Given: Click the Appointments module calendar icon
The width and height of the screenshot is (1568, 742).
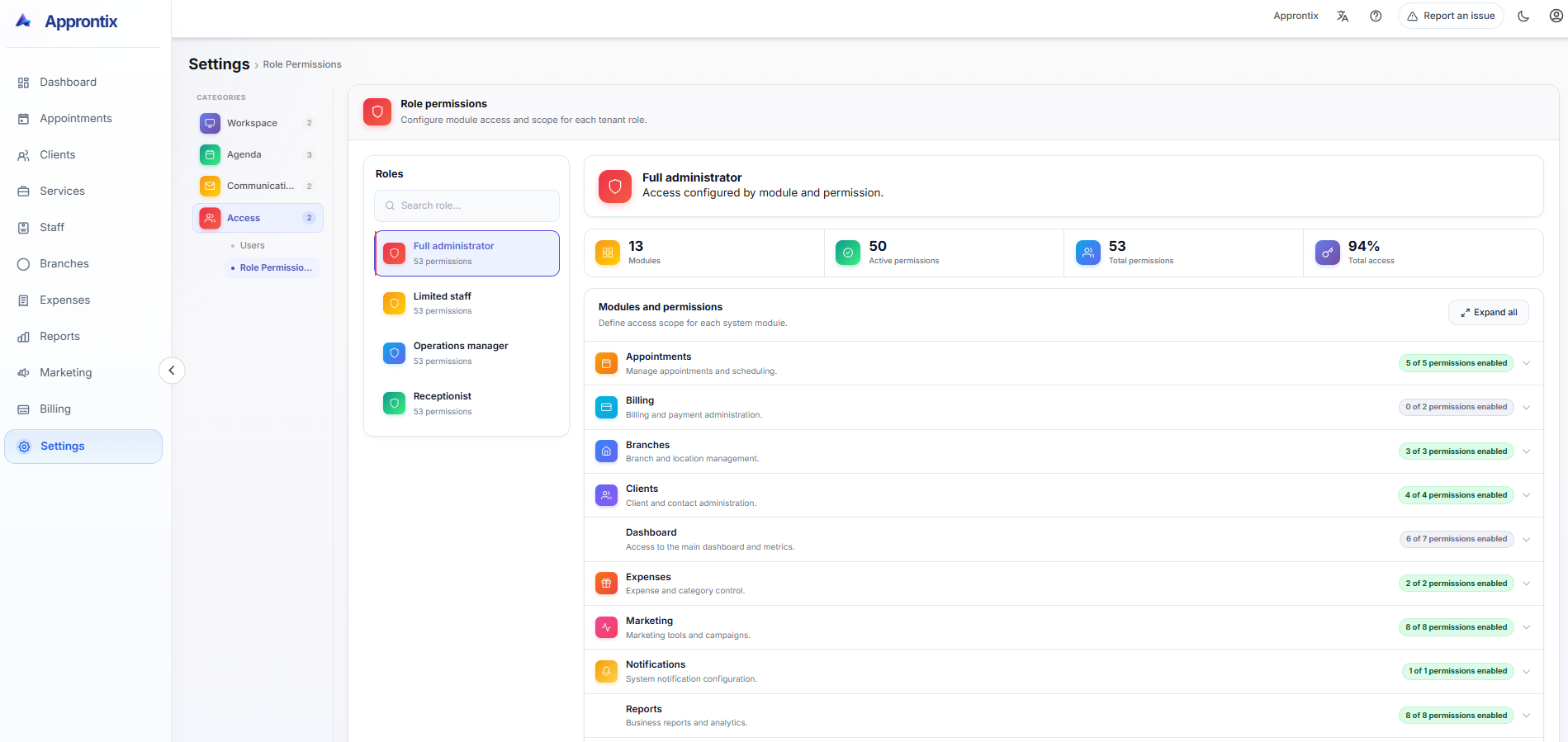Looking at the screenshot, I should tap(606, 363).
